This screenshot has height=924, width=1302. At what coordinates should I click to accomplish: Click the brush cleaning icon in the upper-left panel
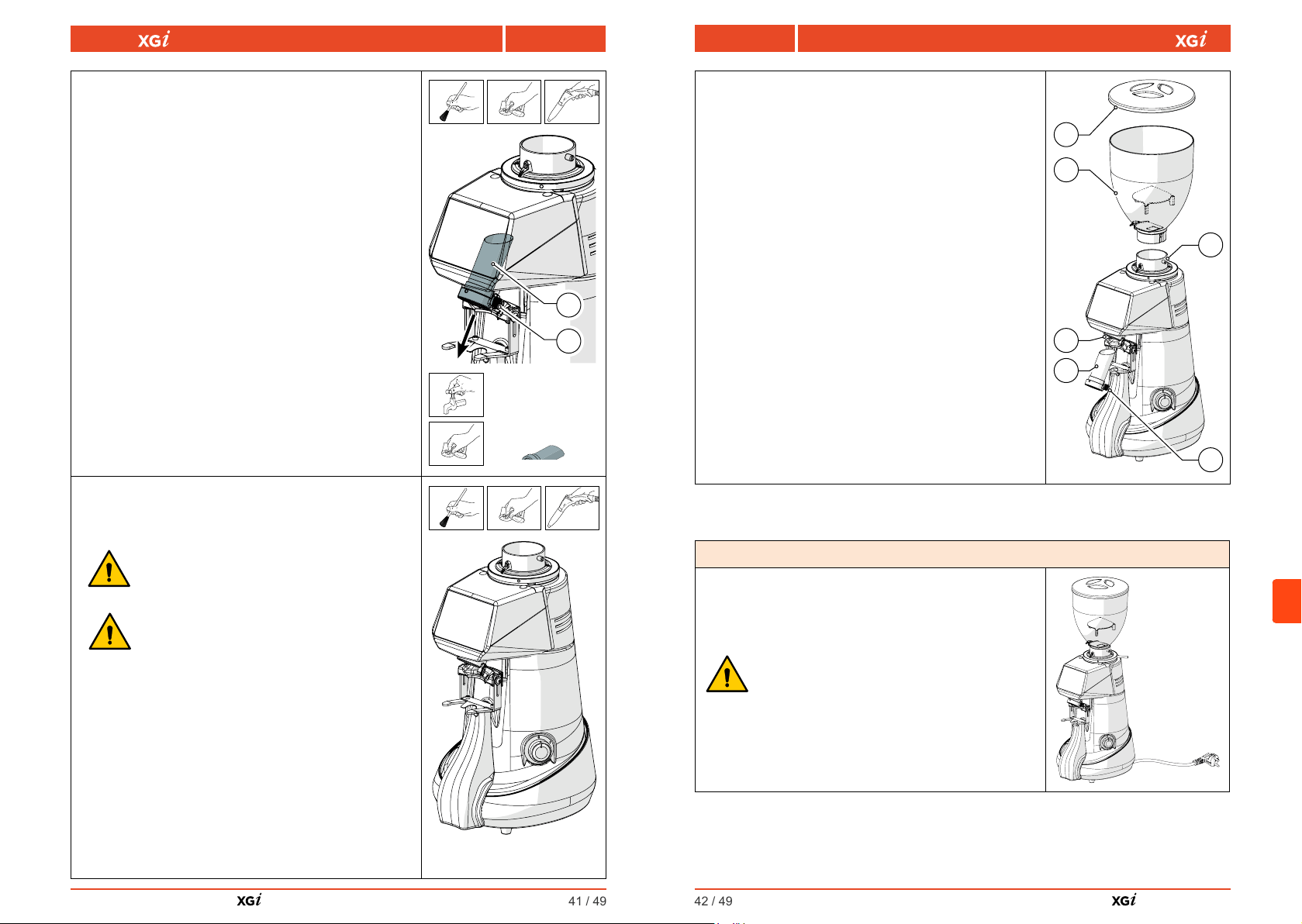[x=456, y=102]
